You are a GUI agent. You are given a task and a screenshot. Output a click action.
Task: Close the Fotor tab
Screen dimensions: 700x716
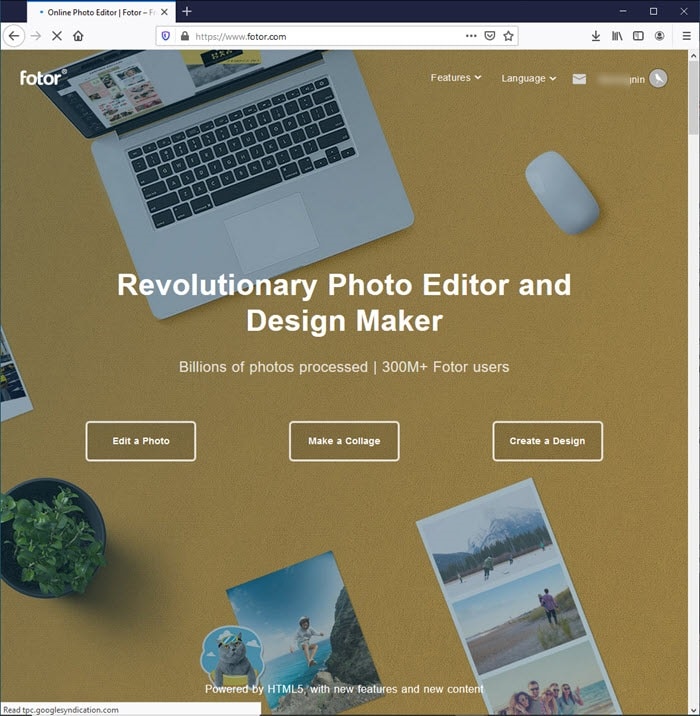(164, 12)
